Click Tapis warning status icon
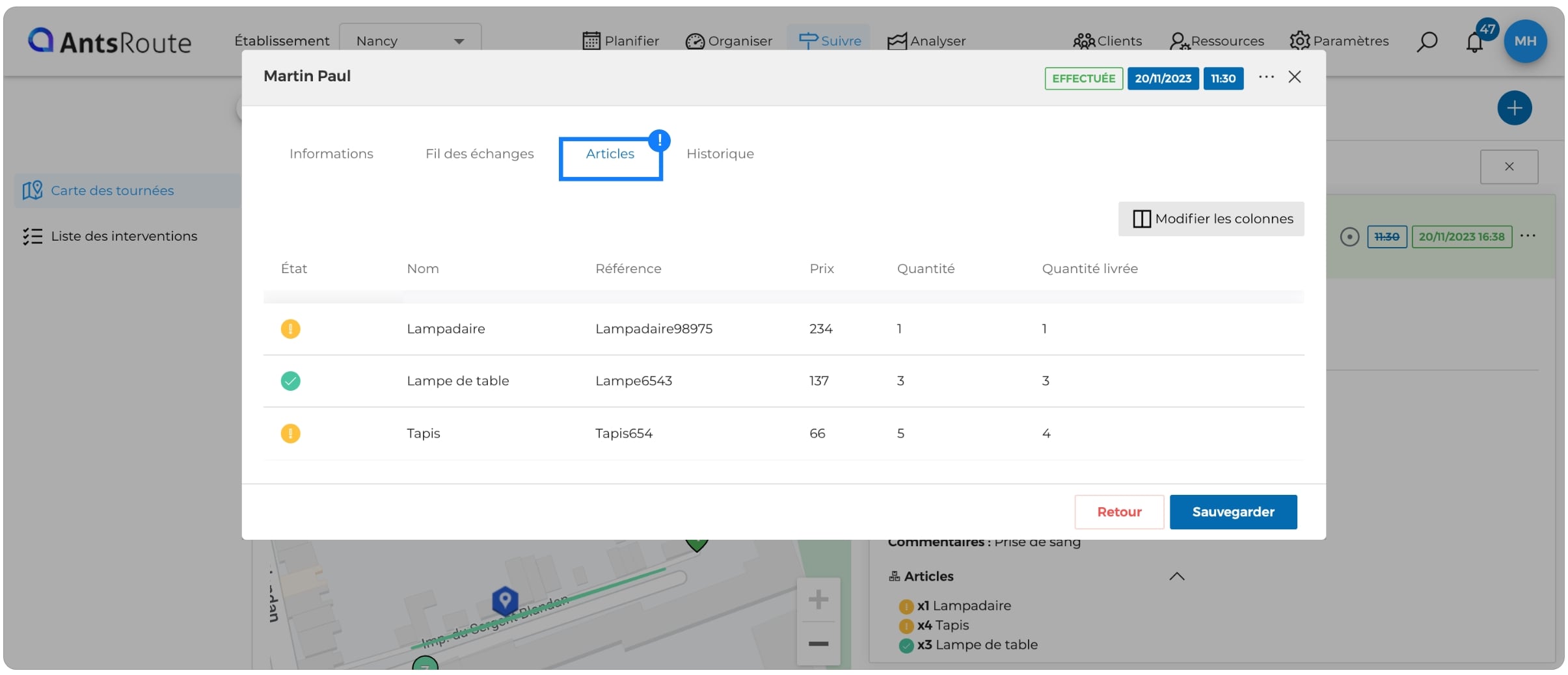This screenshot has width=1568, height=675. point(290,433)
